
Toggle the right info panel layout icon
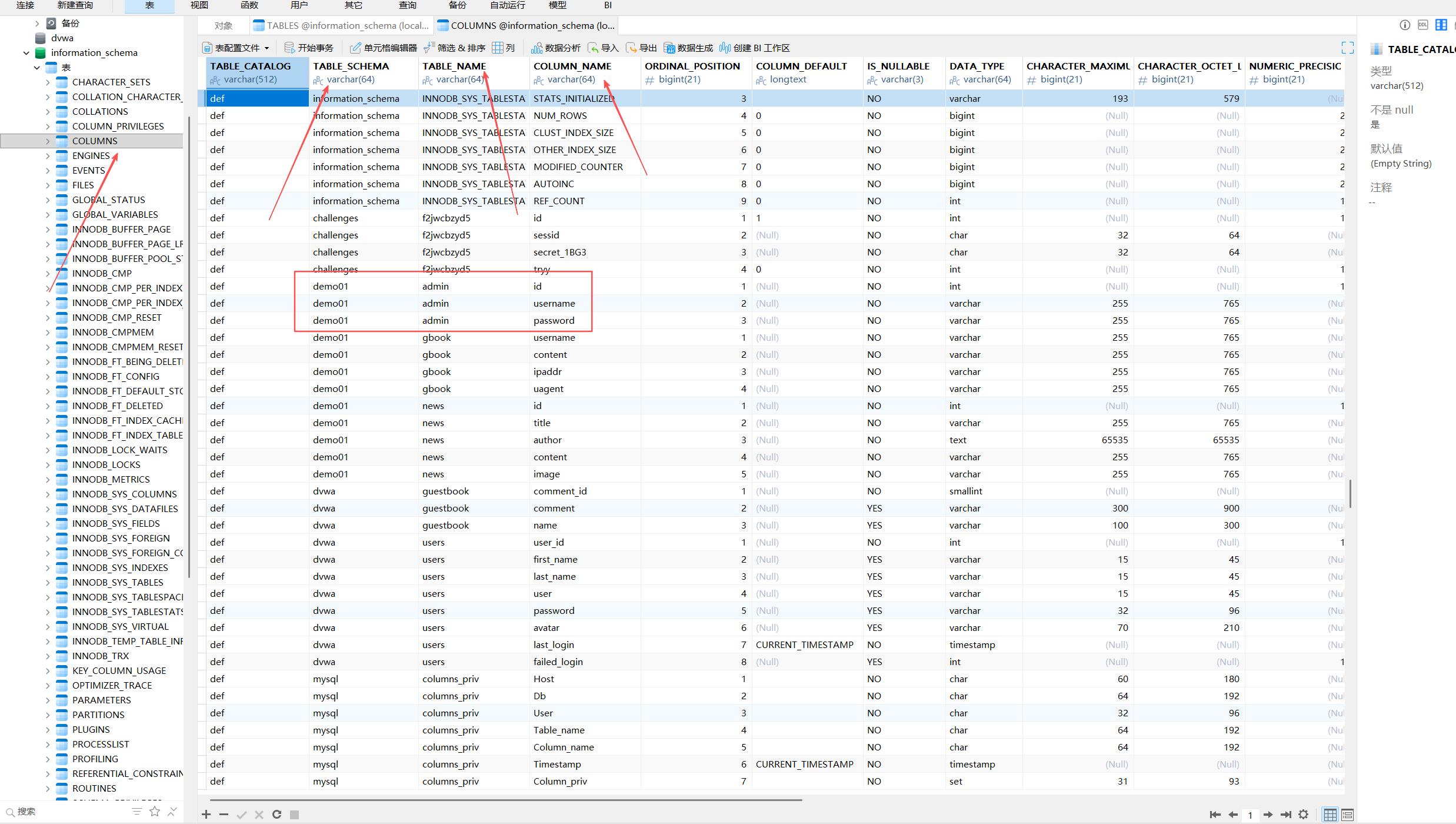(x=1441, y=25)
